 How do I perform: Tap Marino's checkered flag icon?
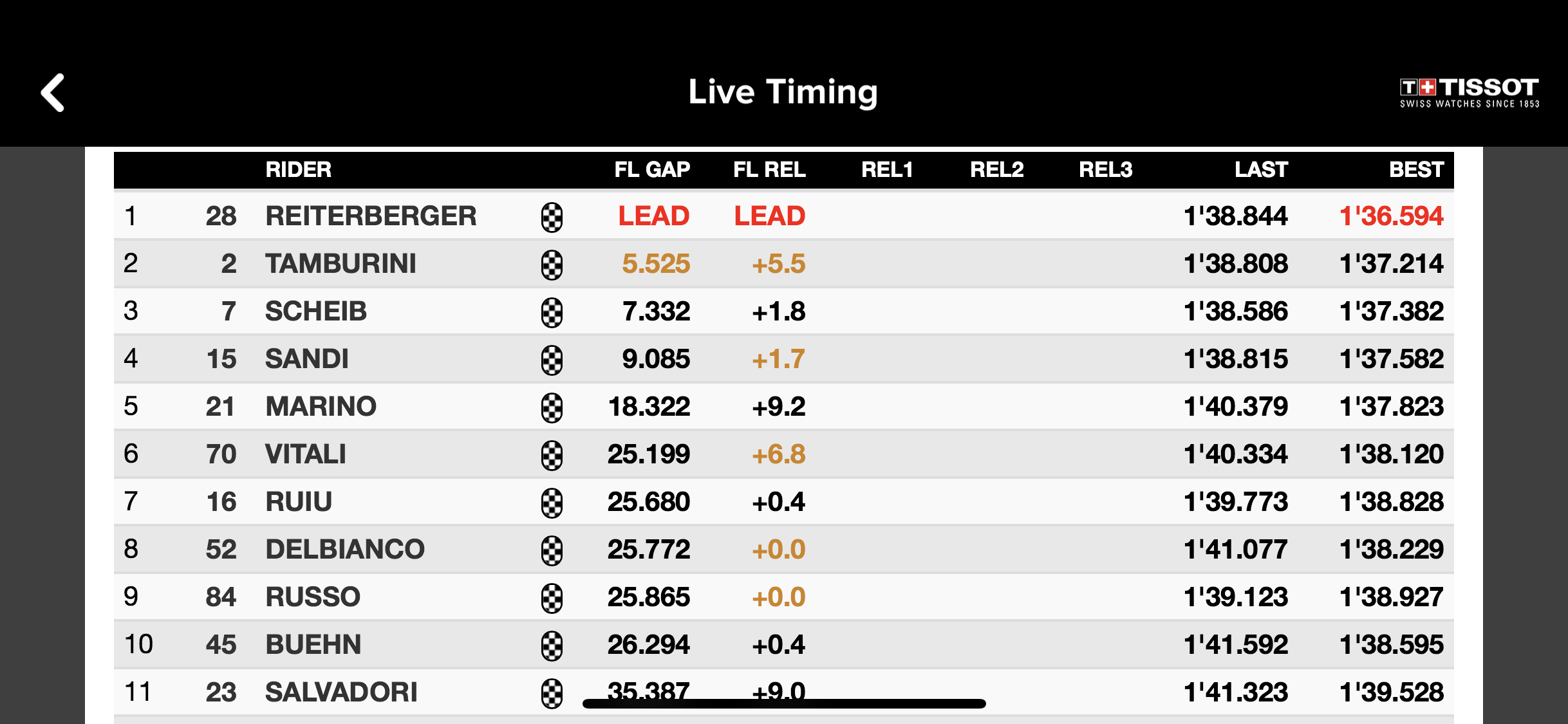pyautogui.click(x=552, y=407)
